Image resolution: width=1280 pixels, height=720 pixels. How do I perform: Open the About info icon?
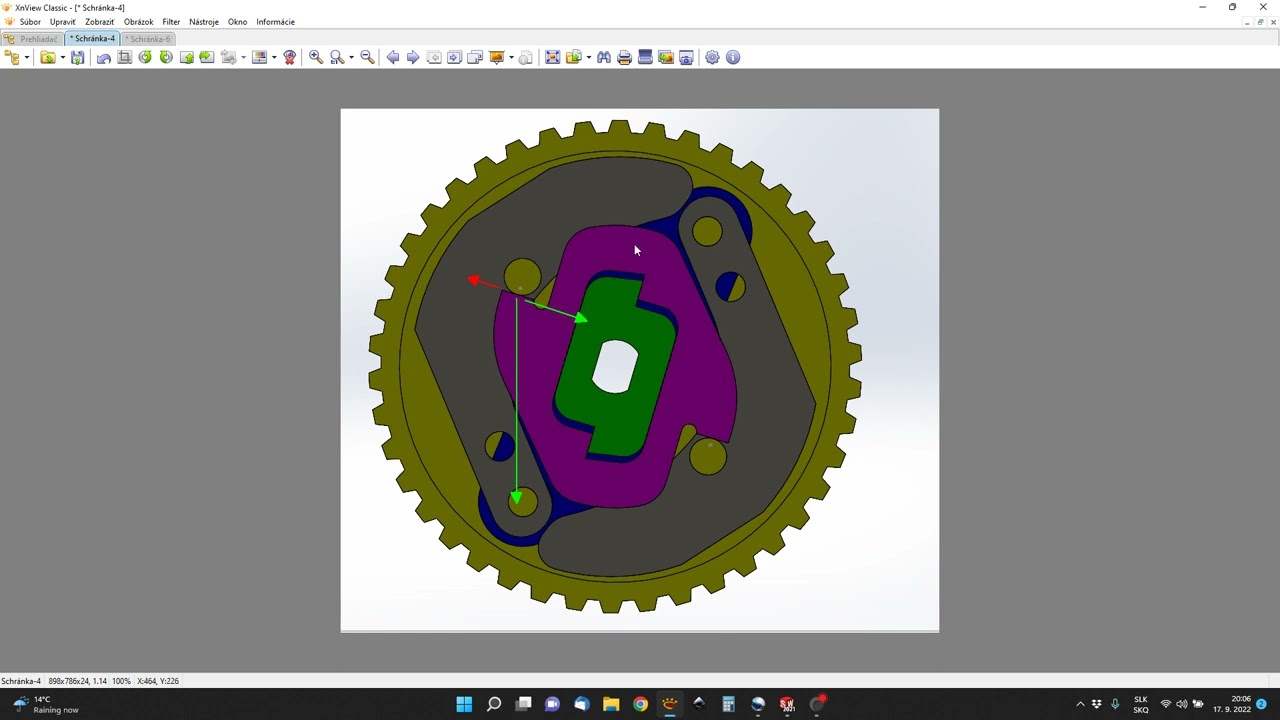[x=733, y=57]
